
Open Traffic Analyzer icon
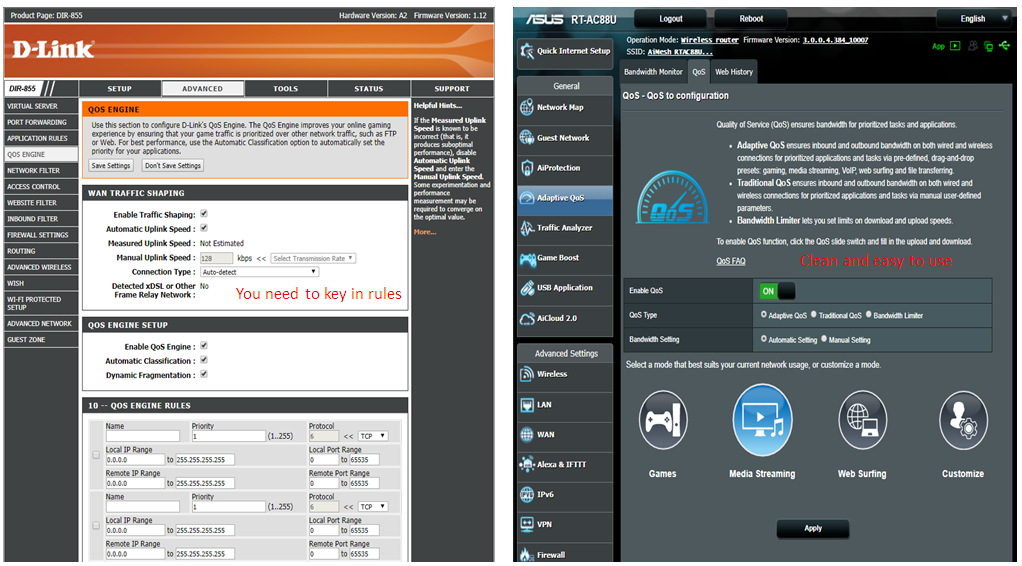coord(527,228)
